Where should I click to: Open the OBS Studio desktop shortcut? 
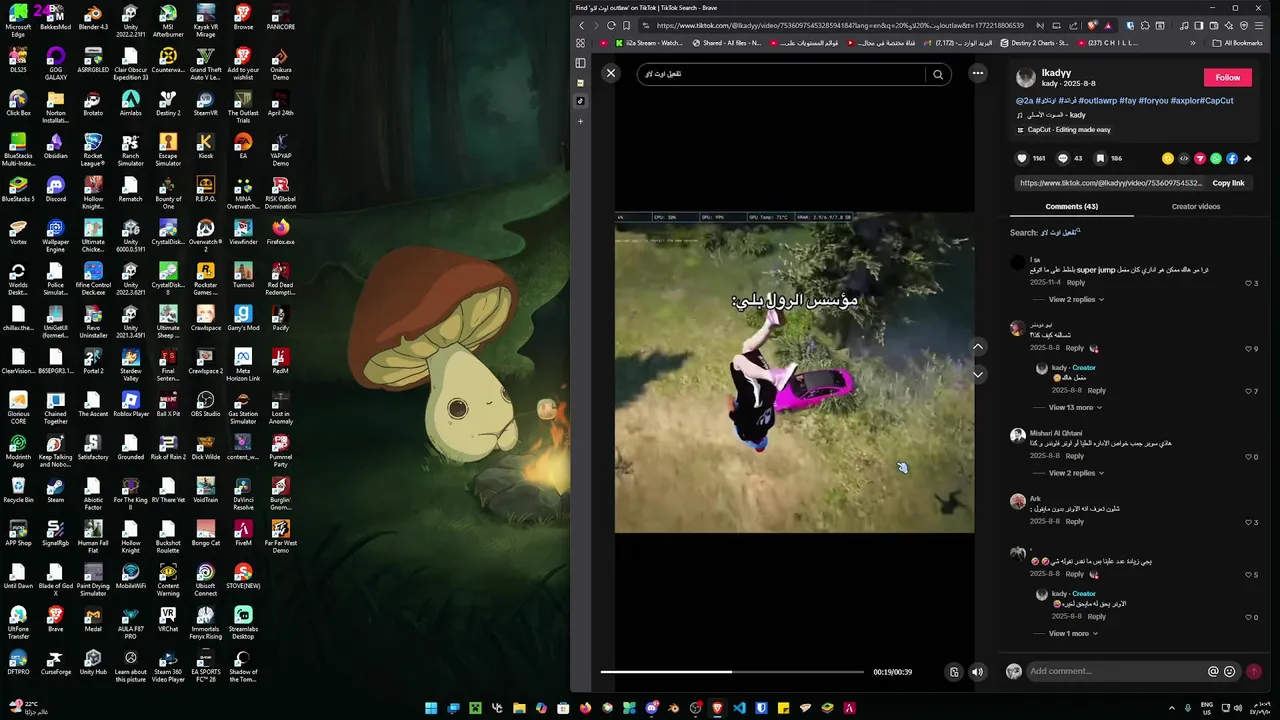(x=205, y=404)
